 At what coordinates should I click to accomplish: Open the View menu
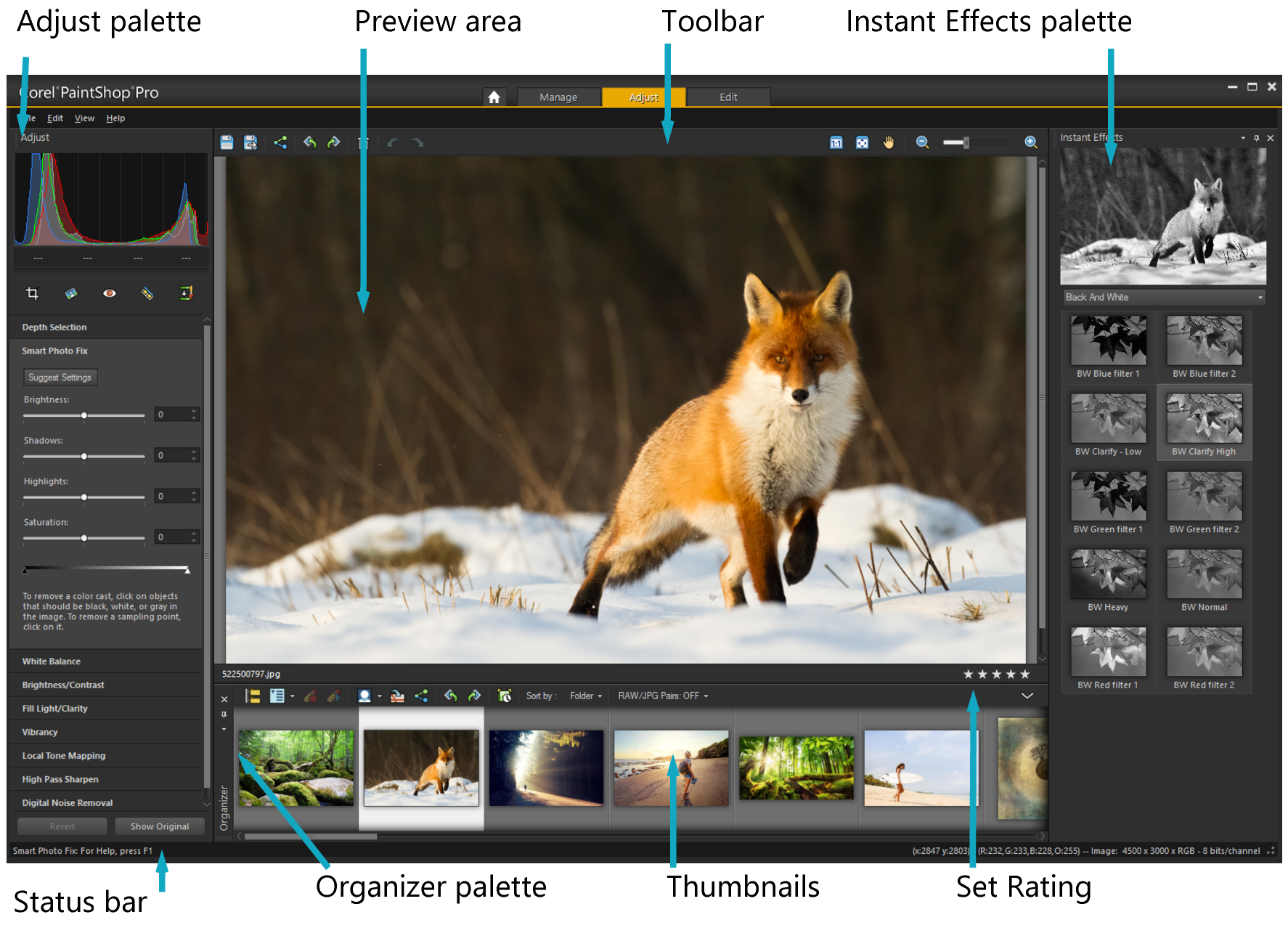point(84,118)
